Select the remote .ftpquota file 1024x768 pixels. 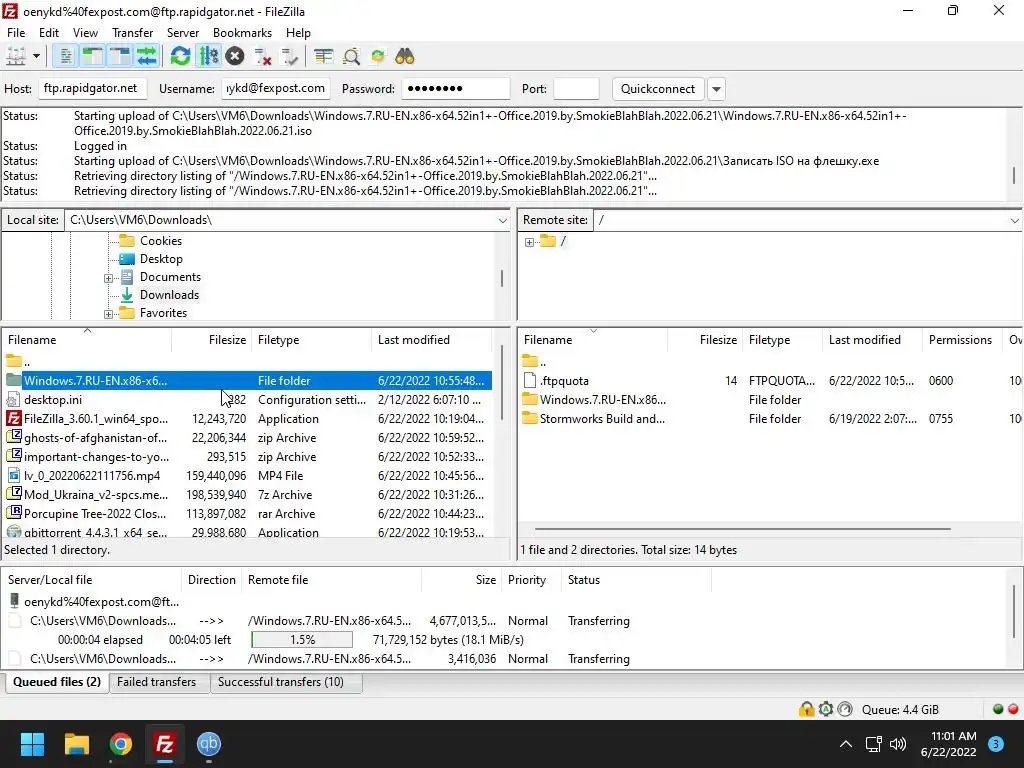[x=771, y=381]
